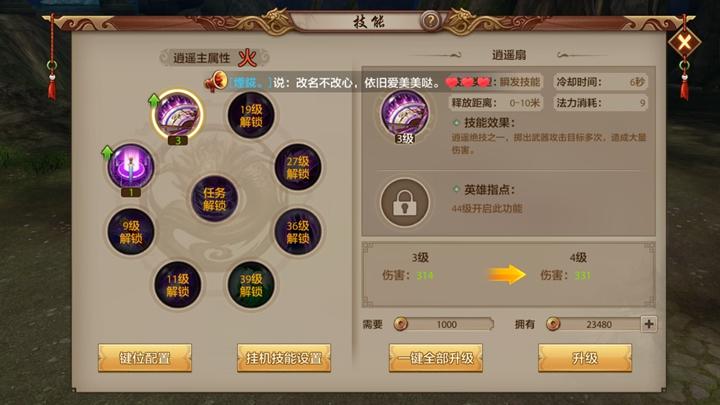Click the 一键全部升级 upgrade all button

tap(436, 358)
